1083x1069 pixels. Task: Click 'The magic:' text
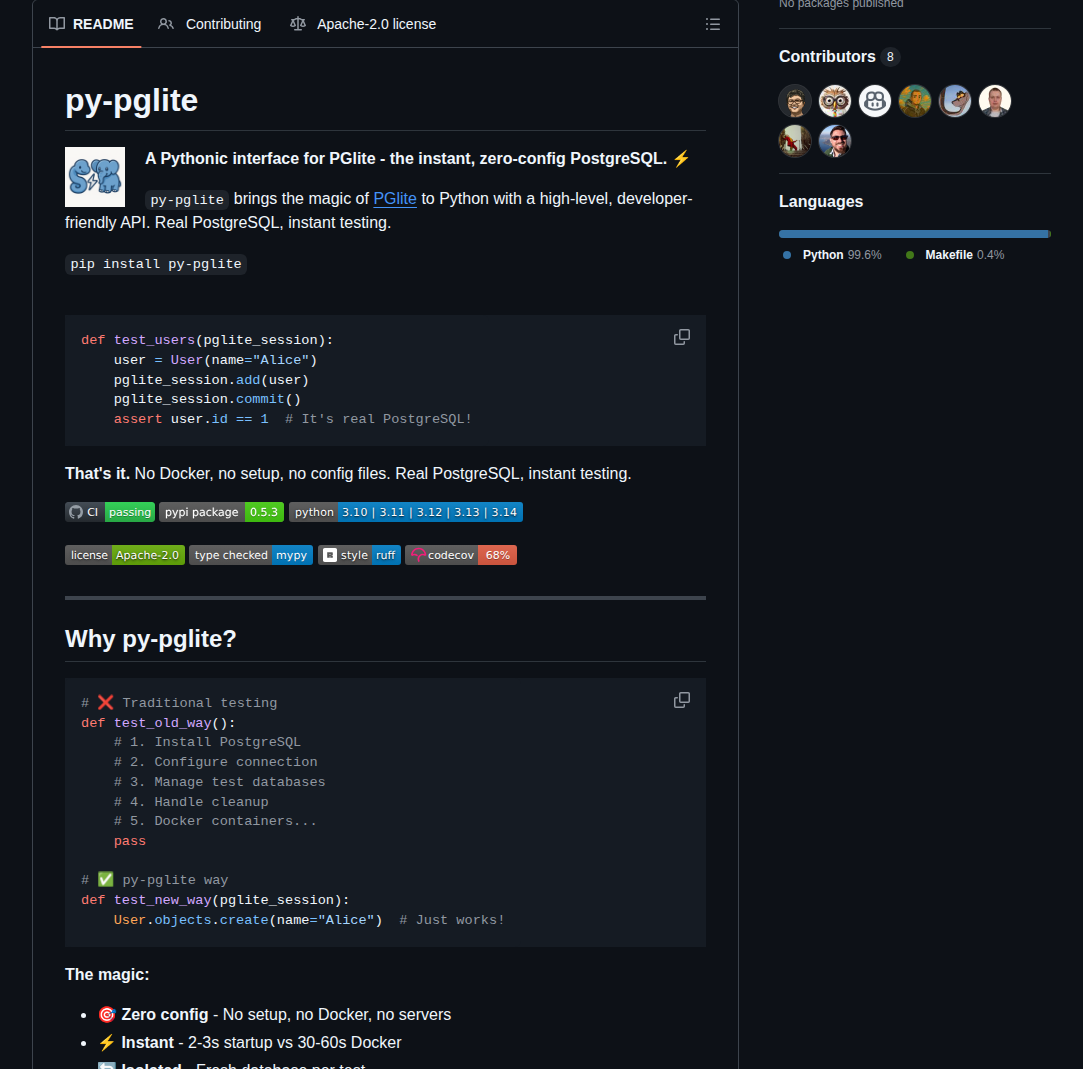[x=107, y=974]
